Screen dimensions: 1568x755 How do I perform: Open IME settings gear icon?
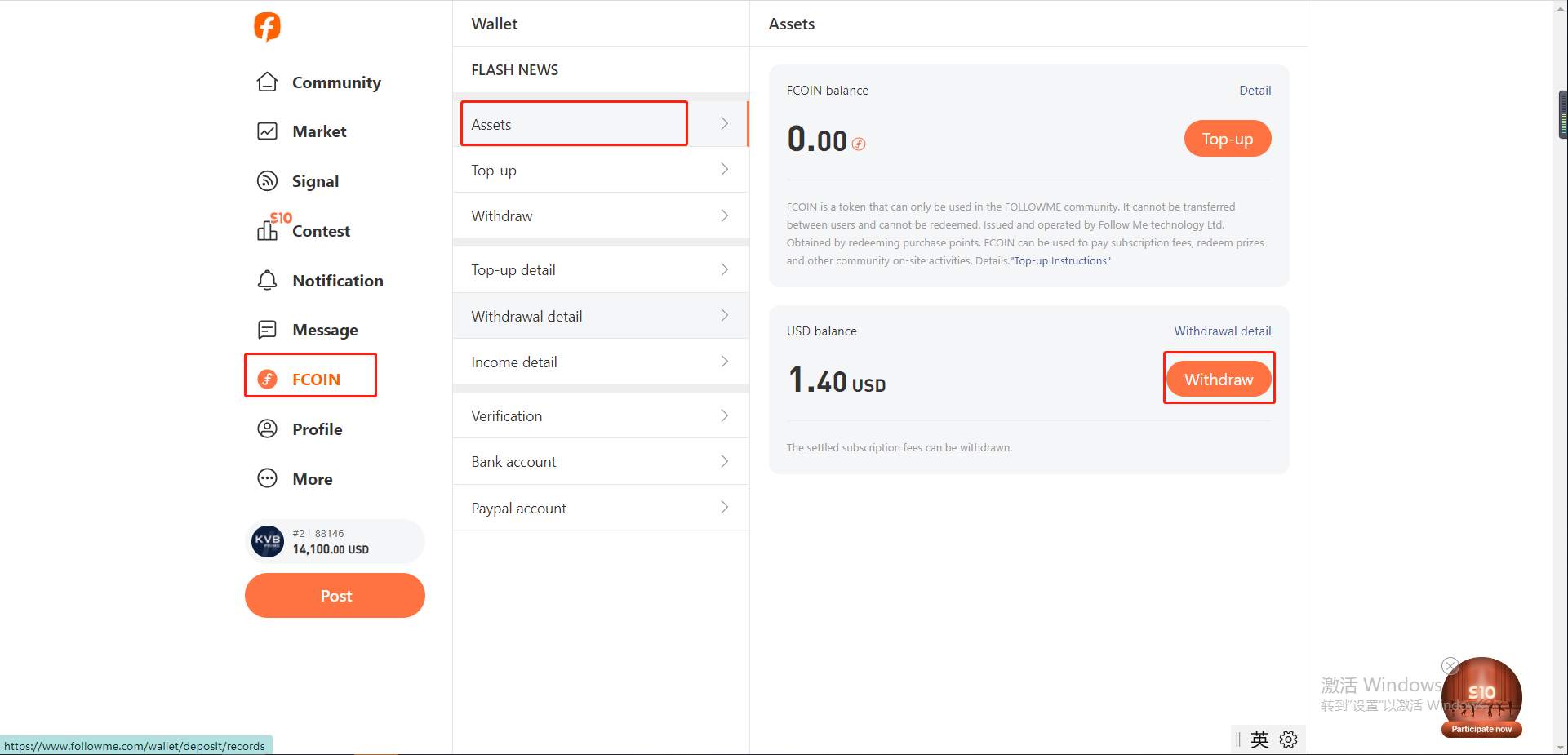pos(1289,739)
